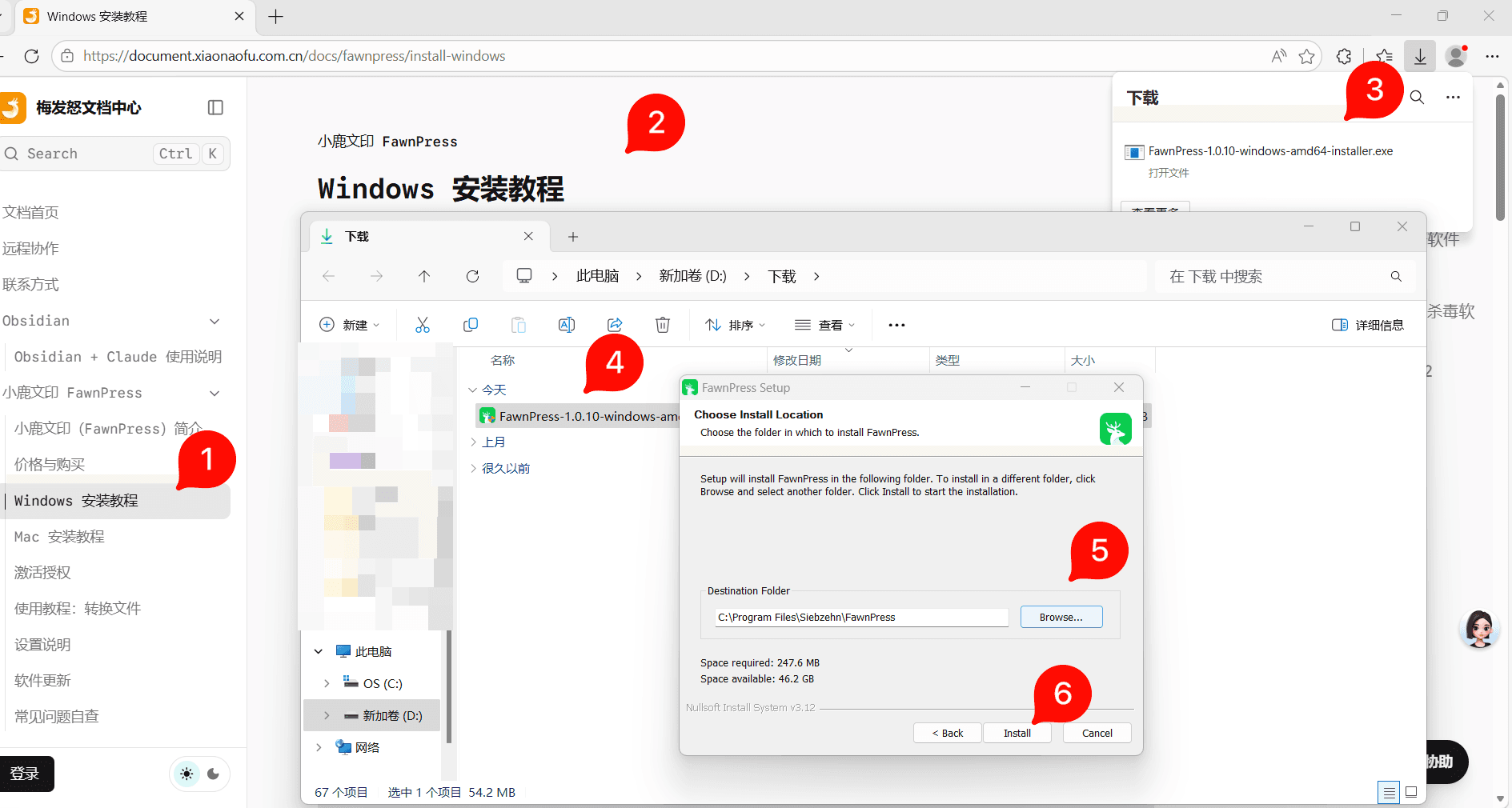Switch Explorer to details list view icon
This screenshot has width=1512, height=808.
pyautogui.click(x=1389, y=792)
